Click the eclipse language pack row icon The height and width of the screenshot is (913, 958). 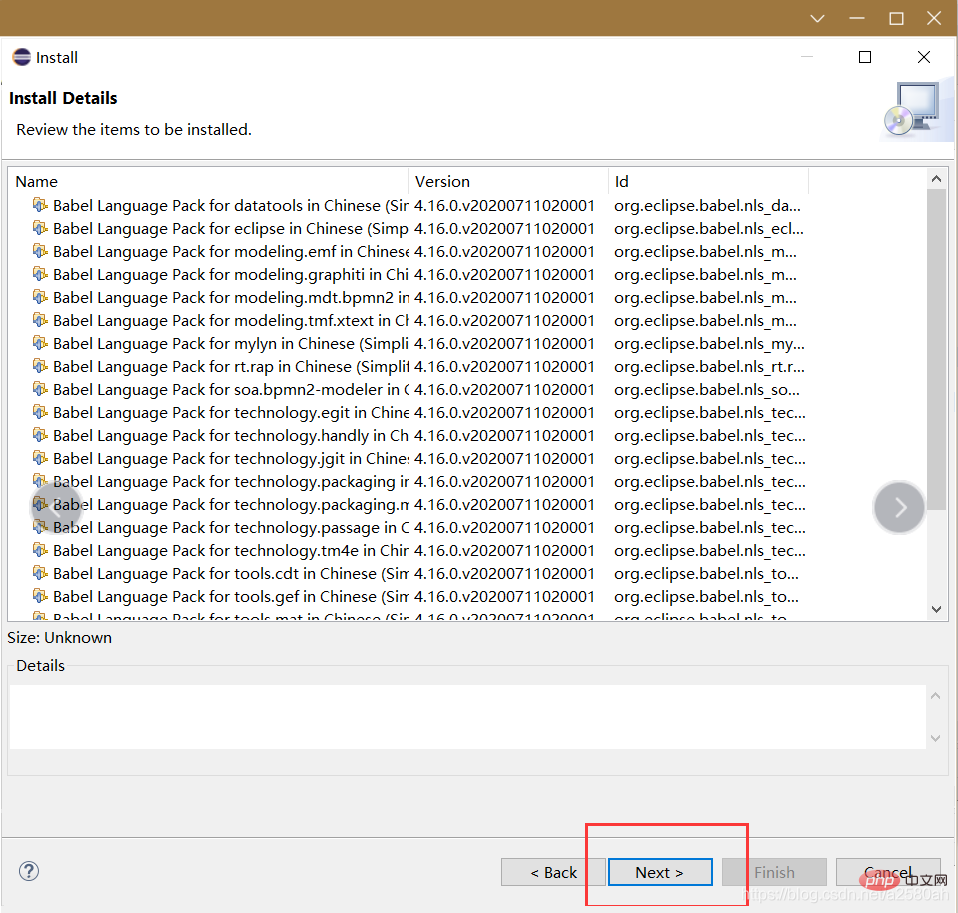[40, 228]
